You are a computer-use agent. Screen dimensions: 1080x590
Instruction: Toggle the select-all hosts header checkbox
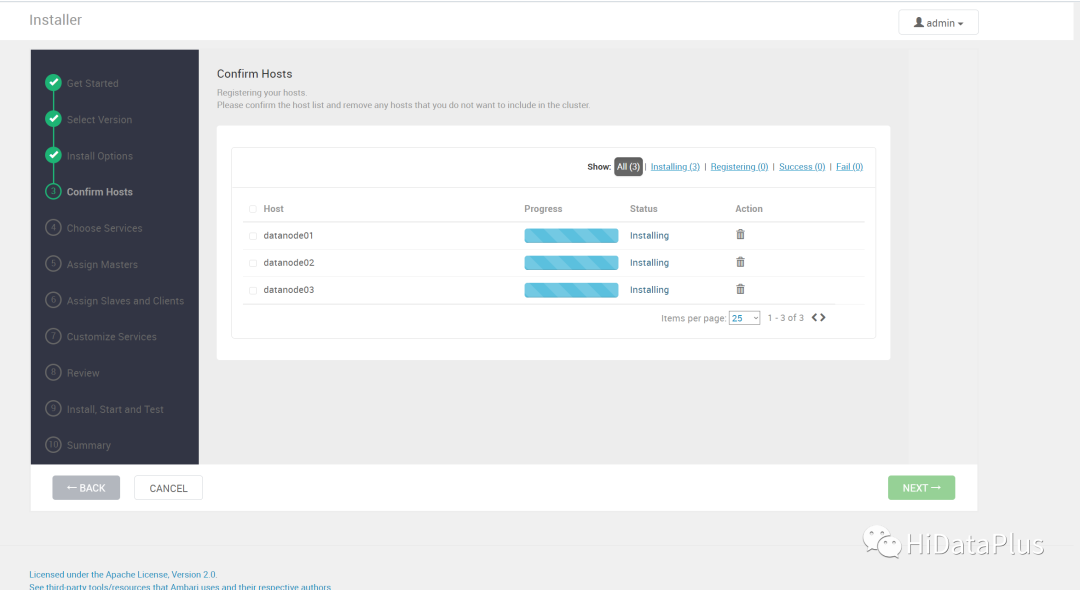click(253, 209)
